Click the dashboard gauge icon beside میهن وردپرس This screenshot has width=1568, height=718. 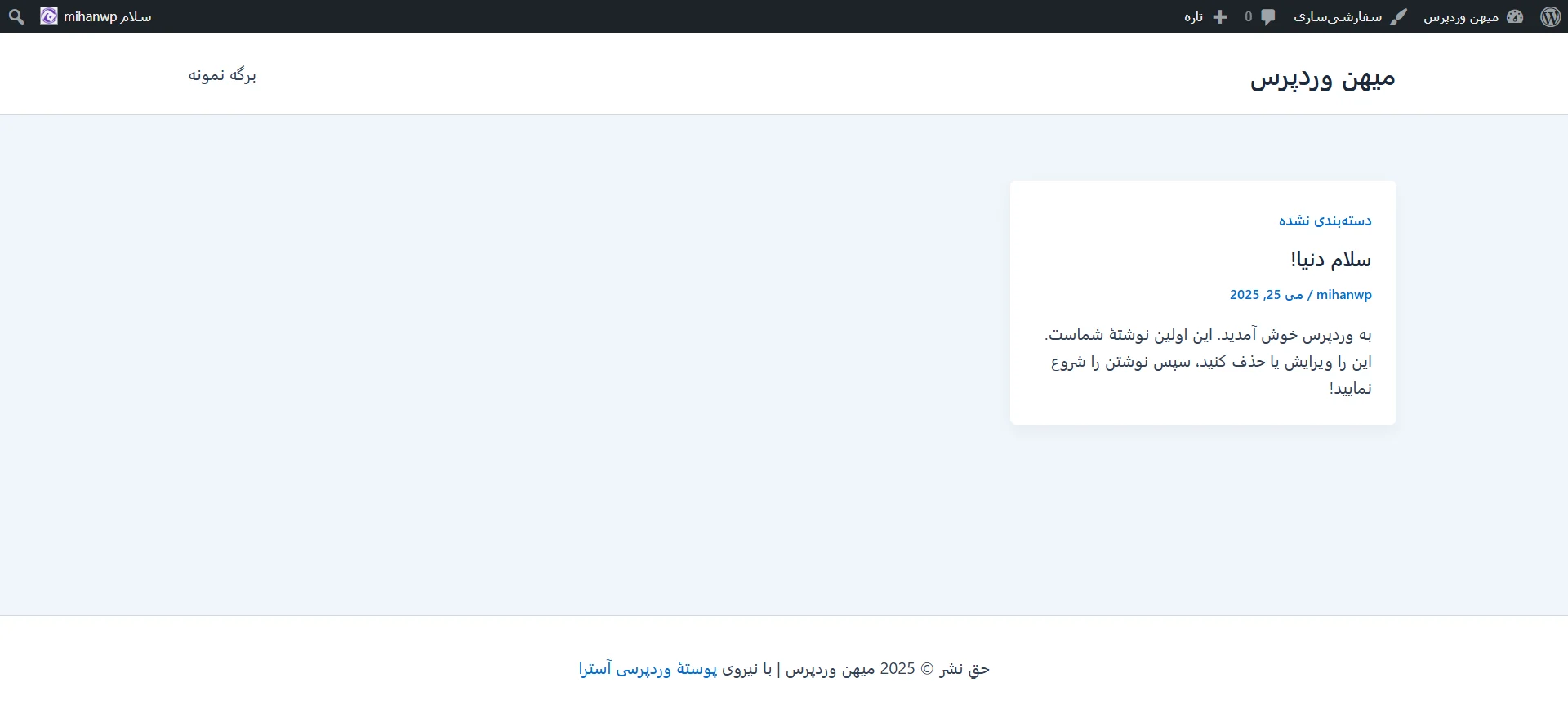[1515, 16]
